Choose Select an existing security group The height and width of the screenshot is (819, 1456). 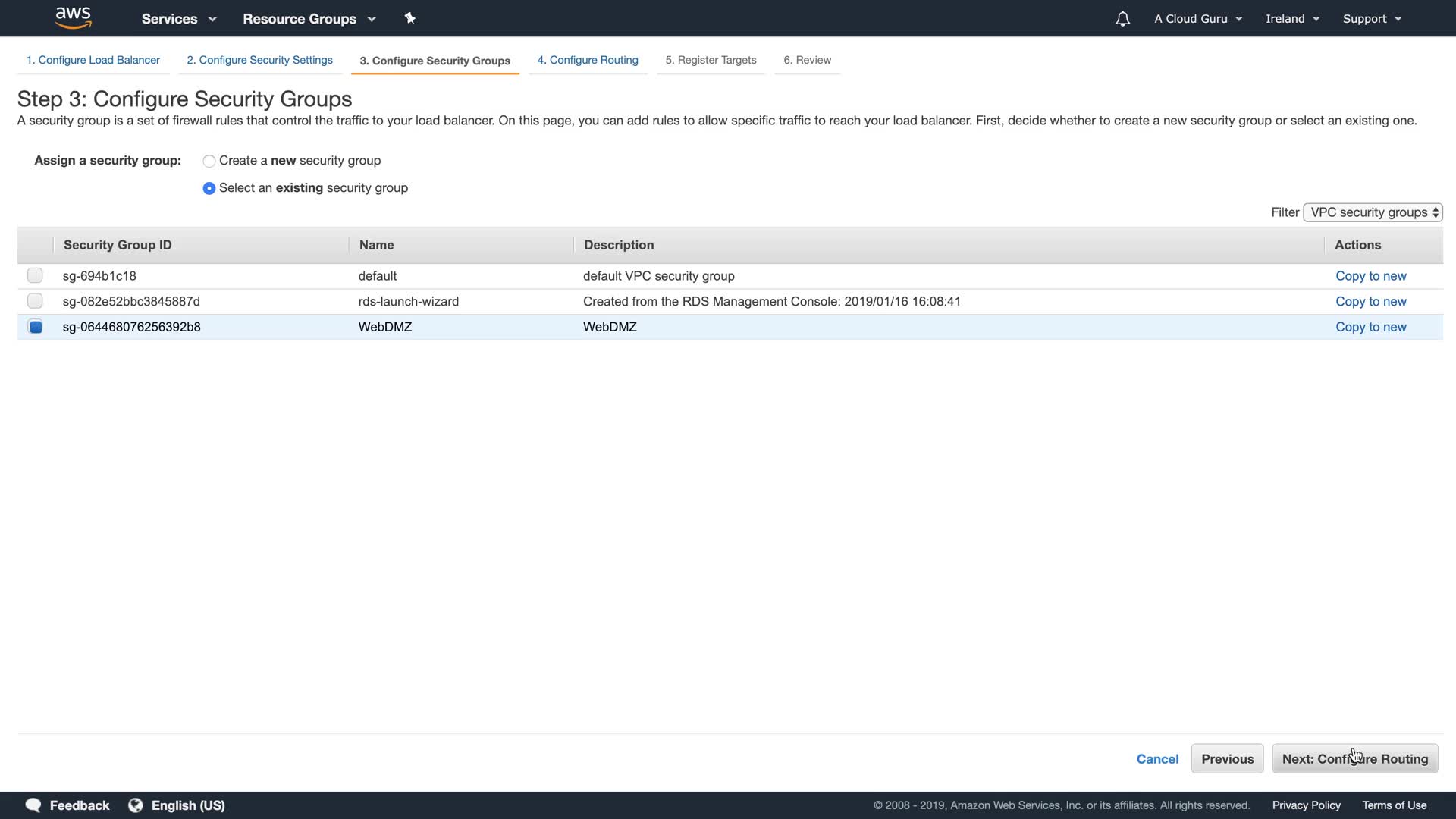point(209,188)
